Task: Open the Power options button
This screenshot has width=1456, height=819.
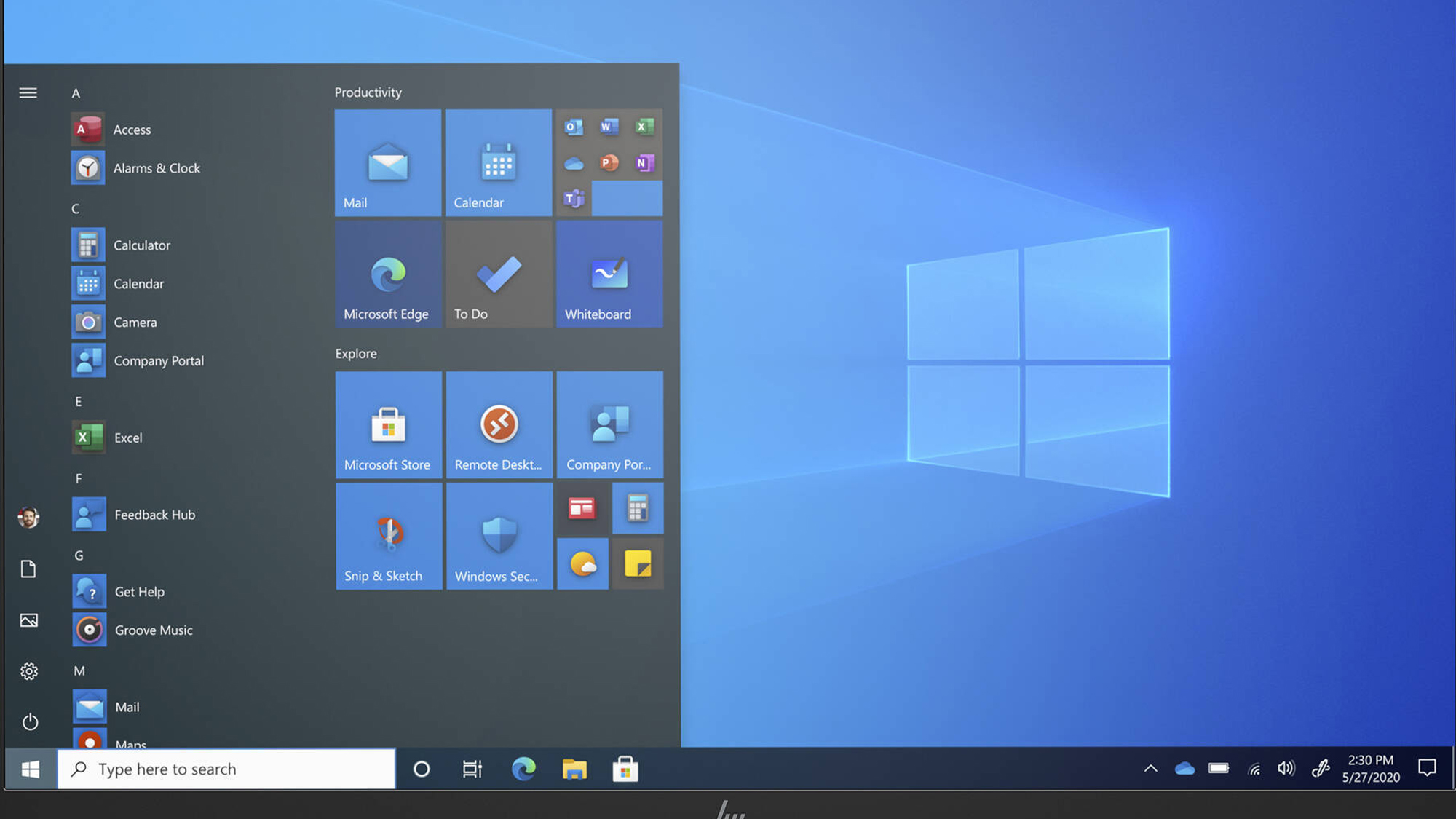Action: [30, 722]
